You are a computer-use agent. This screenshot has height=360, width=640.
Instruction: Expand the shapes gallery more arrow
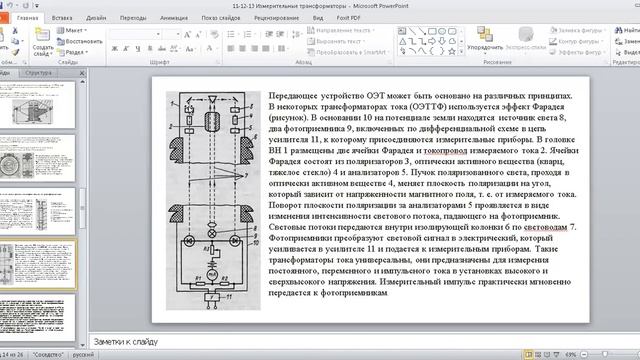(462, 52)
